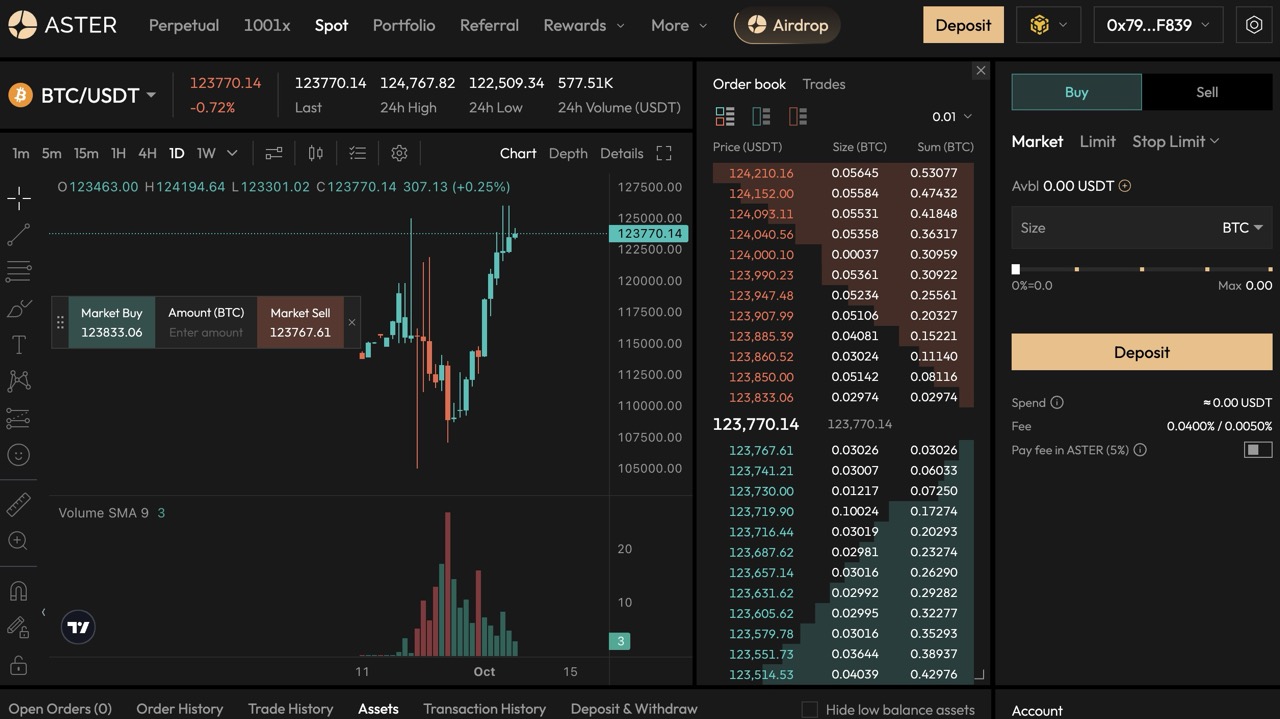
Task: Click the fullscreen chart icon
Action: [x=664, y=153]
